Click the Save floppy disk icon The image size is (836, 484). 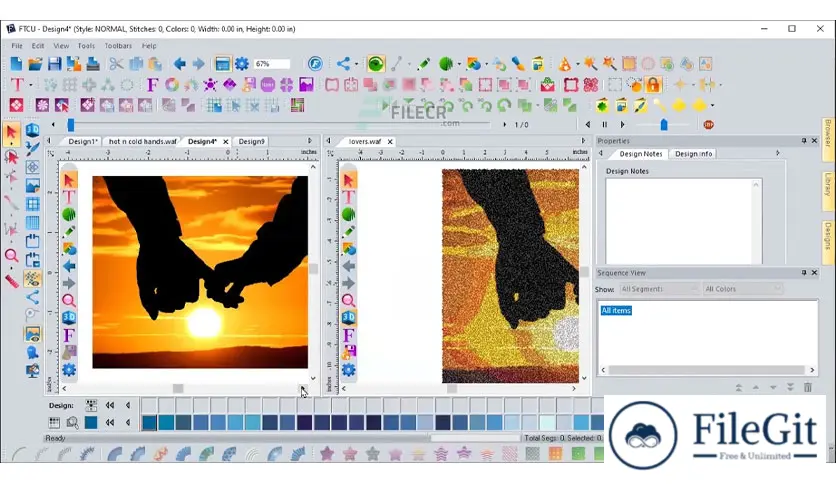pos(54,64)
